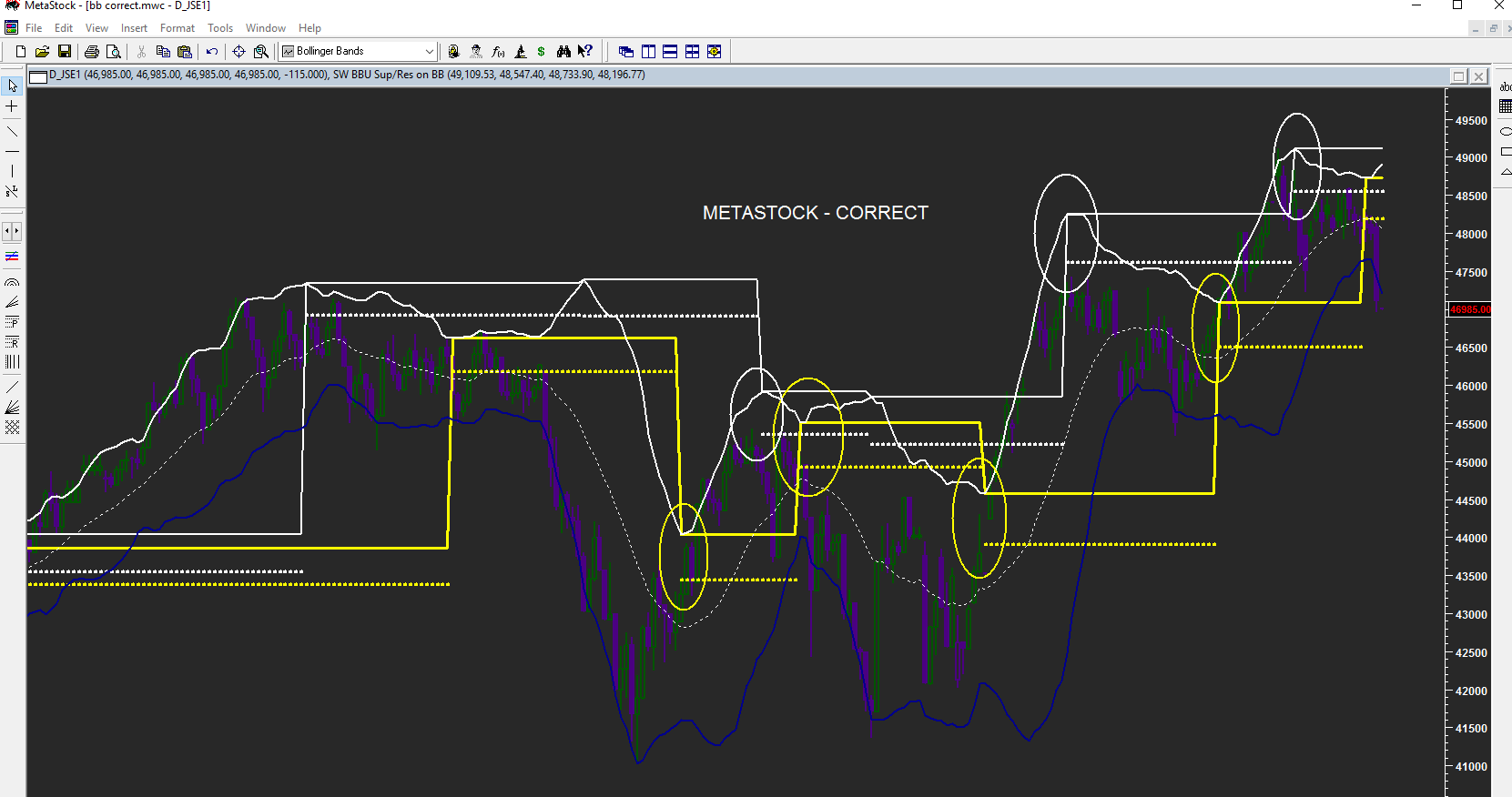Open the Indicator Builder f(x) icon
The image size is (1512, 797).
click(498, 52)
